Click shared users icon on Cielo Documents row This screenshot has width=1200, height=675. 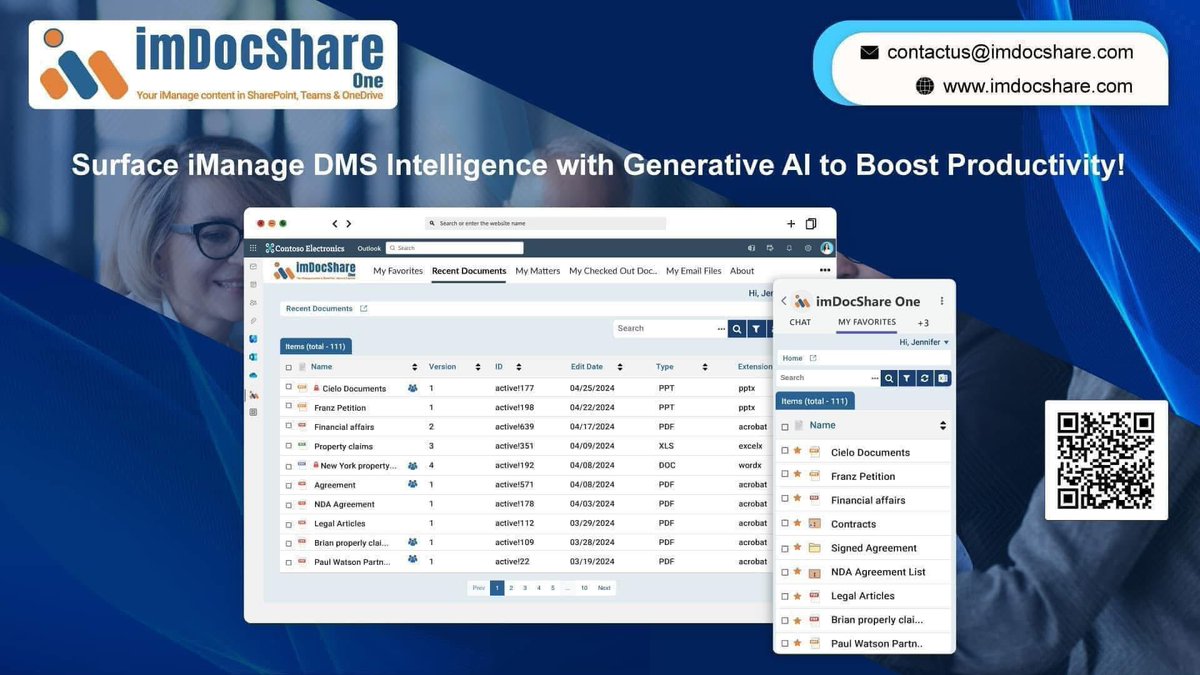point(413,388)
